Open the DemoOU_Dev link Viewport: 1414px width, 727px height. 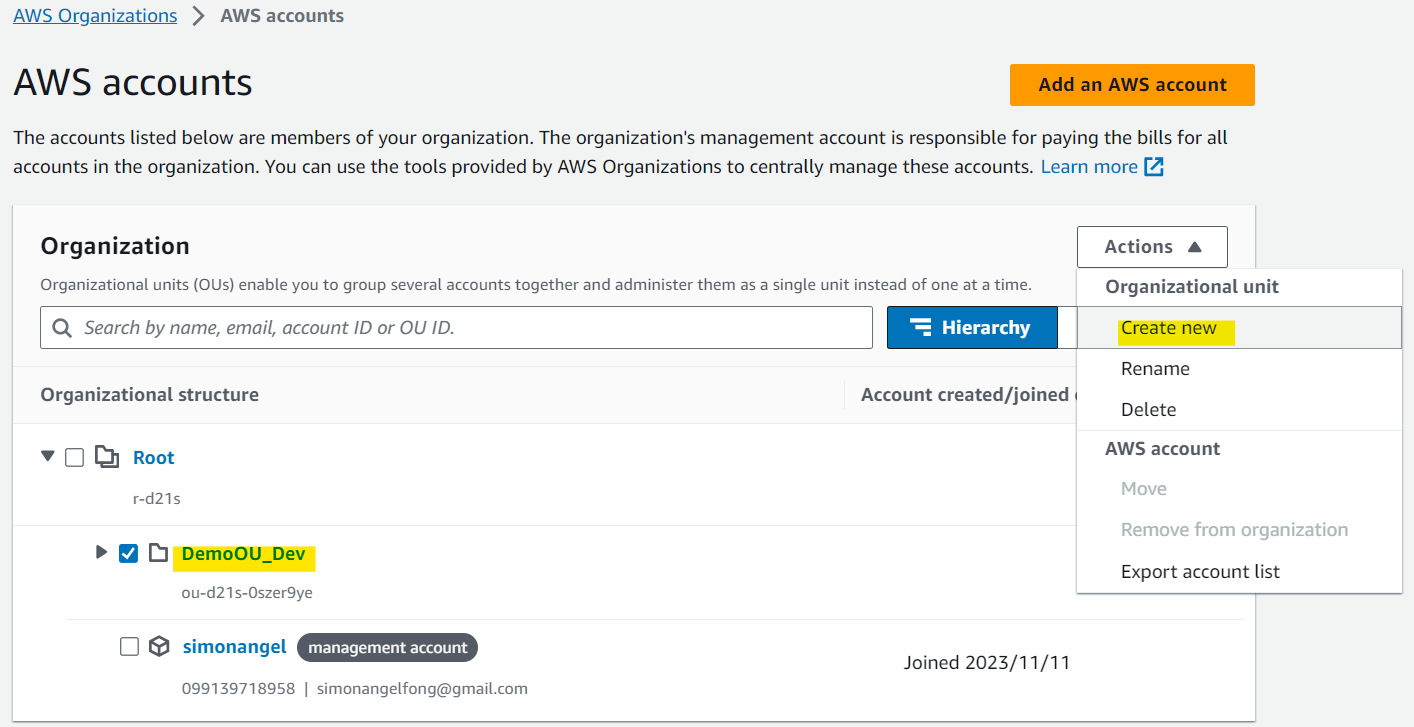point(243,555)
